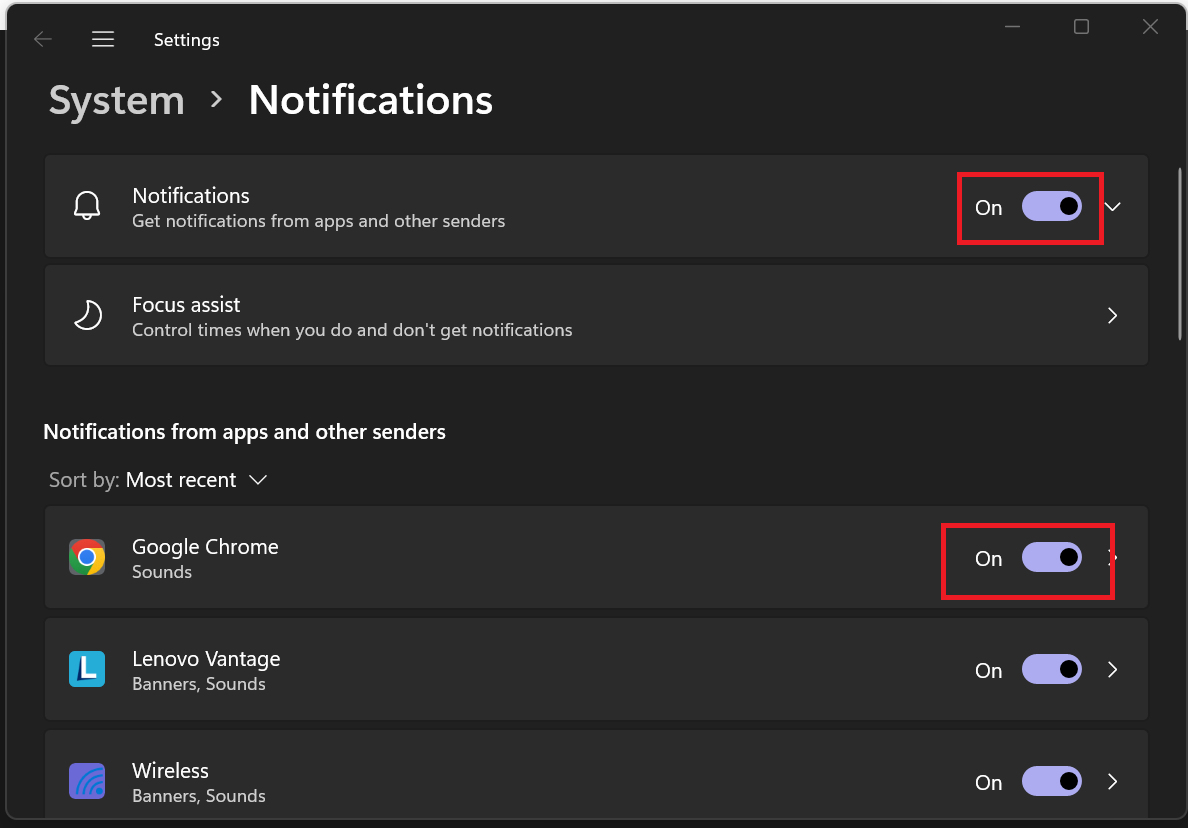Click the Notifications bell icon
The width and height of the screenshot is (1188, 828).
pos(88,207)
